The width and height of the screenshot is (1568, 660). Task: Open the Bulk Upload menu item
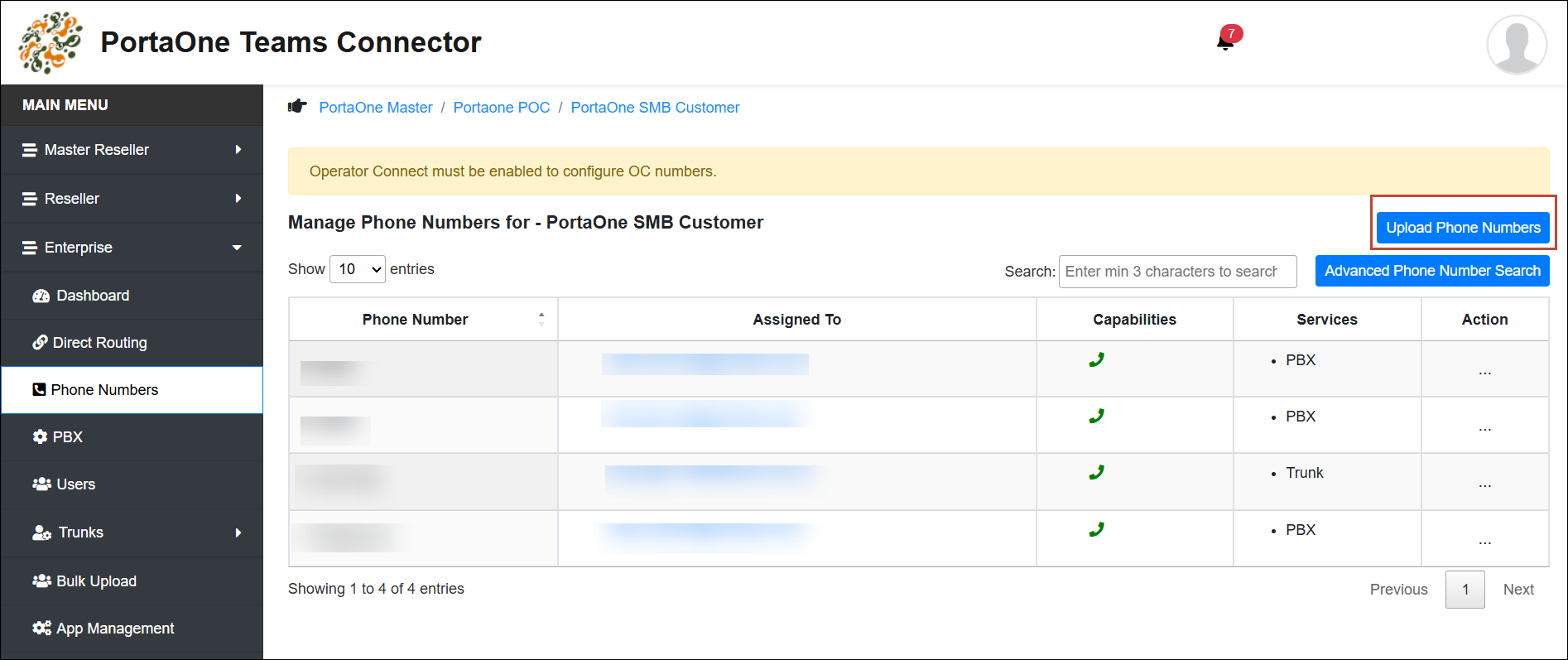(132, 581)
